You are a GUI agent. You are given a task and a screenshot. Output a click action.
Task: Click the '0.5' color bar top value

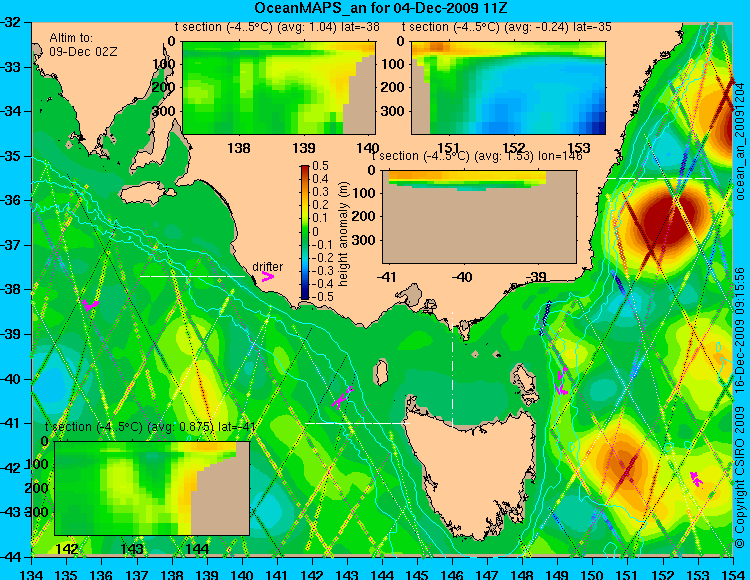tap(320, 166)
